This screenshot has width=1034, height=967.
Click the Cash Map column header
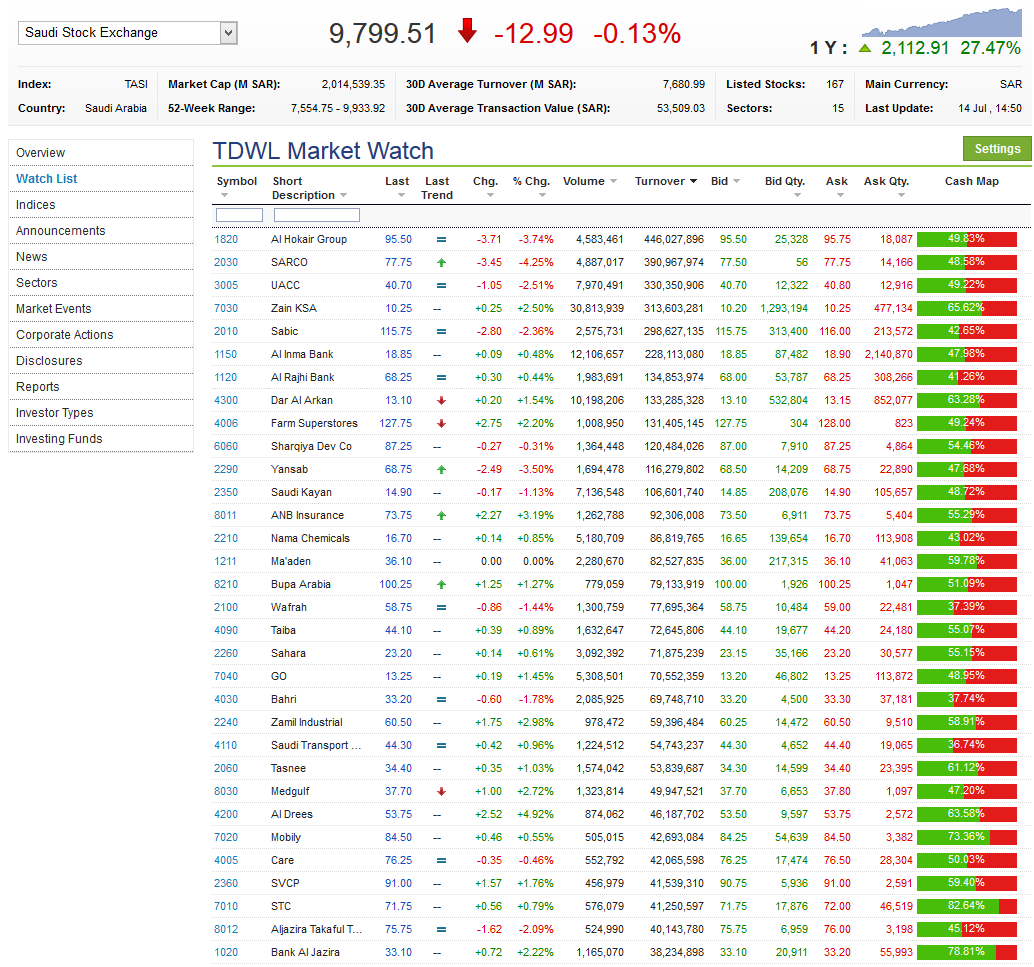click(x=971, y=181)
